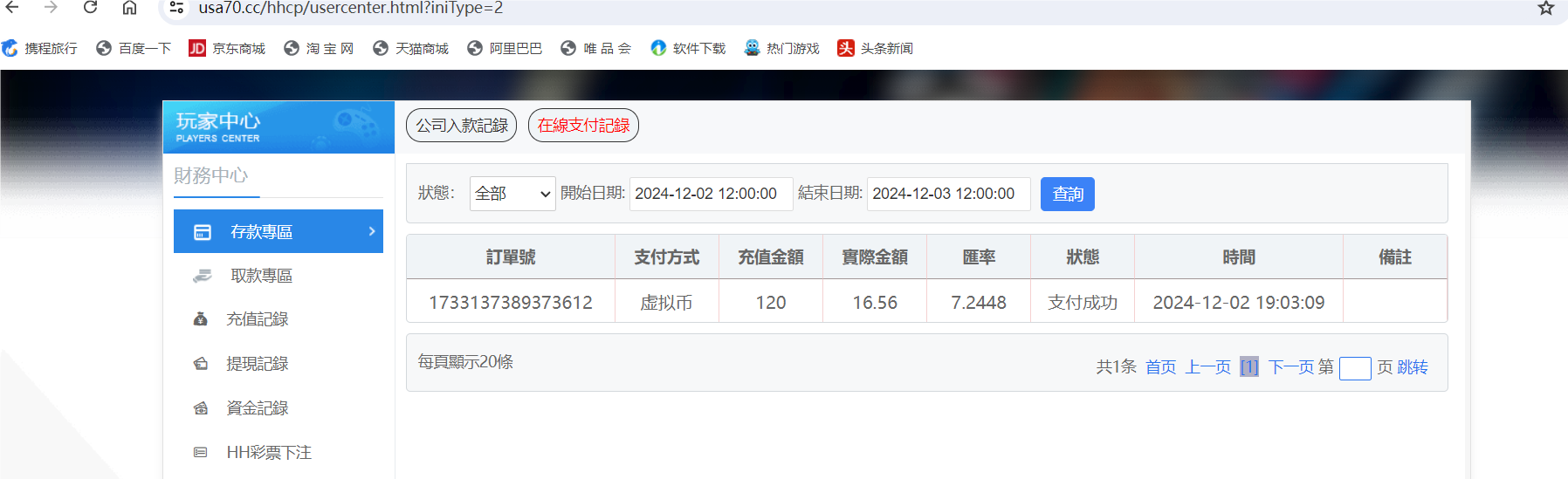
Task: Click the 開始日期 date field
Action: 711,194
